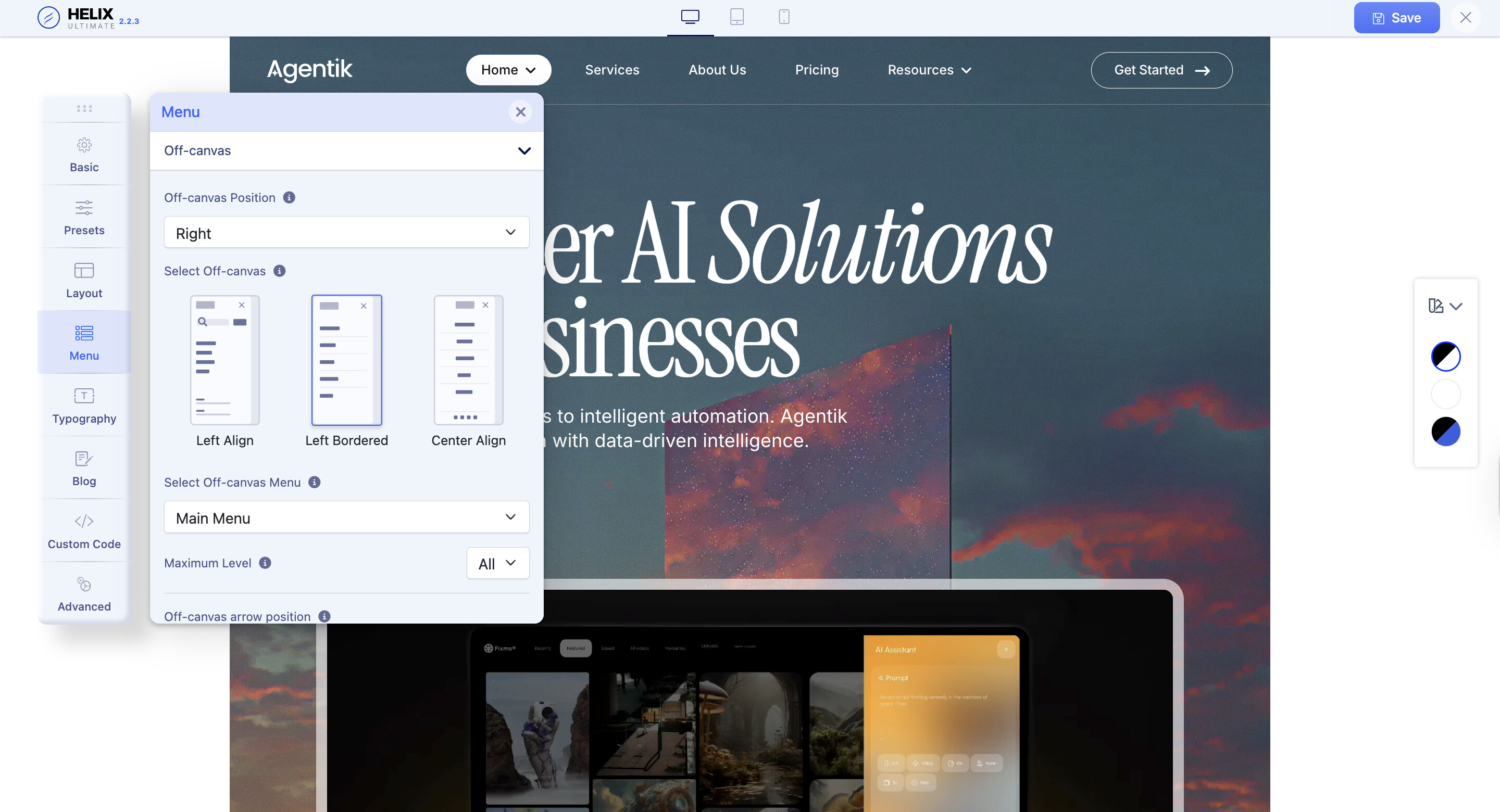This screenshot has height=812, width=1500.
Task: Choose Center Align off-canvas style
Action: [468, 360]
